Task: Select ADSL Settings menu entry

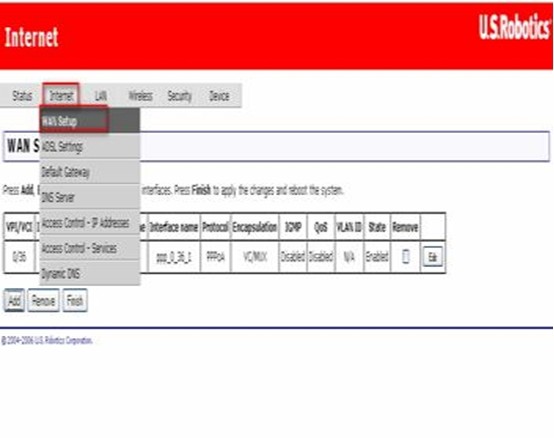Action: click(x=90, y=146)
